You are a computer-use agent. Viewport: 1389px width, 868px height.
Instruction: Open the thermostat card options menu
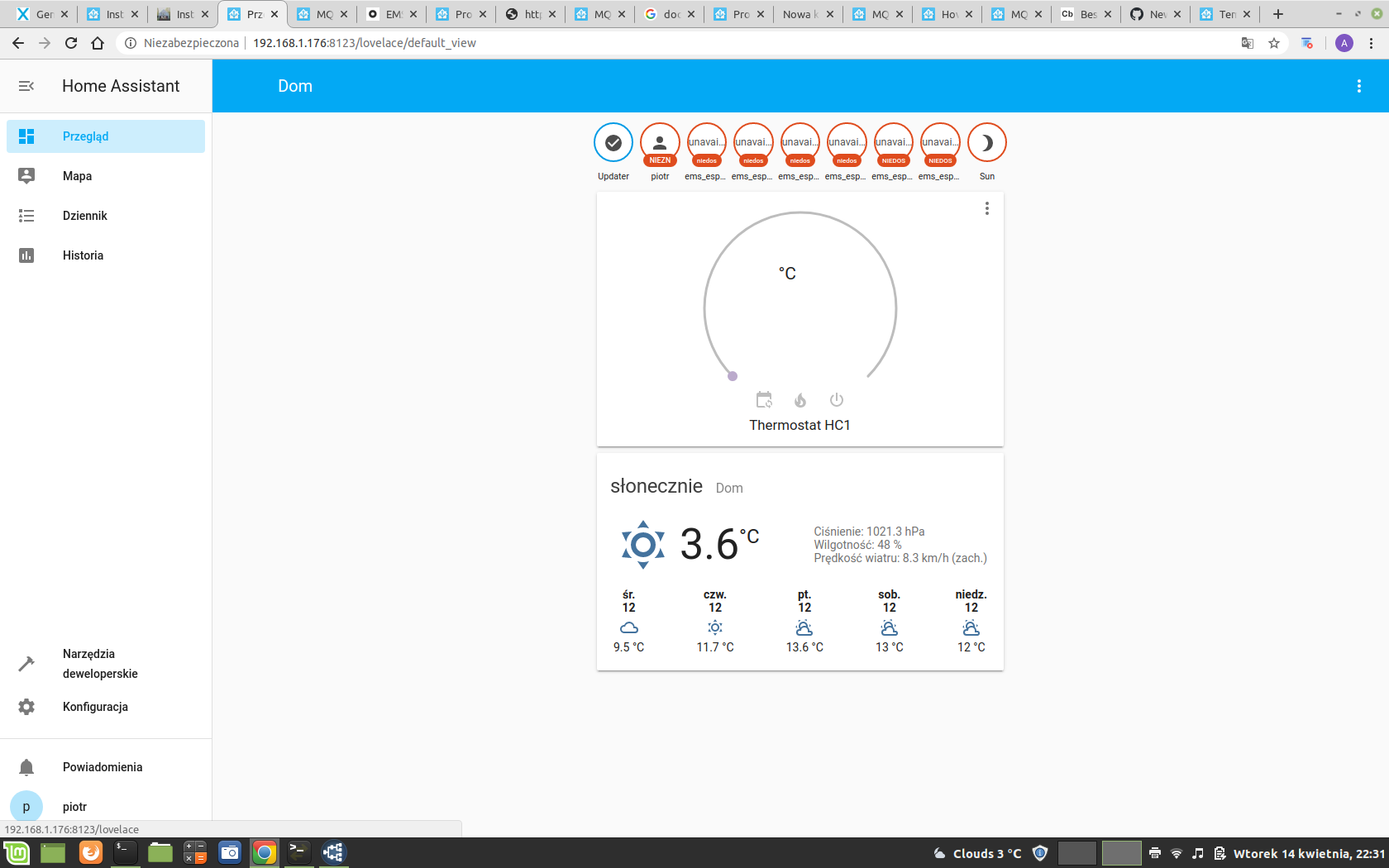(986, 208)
